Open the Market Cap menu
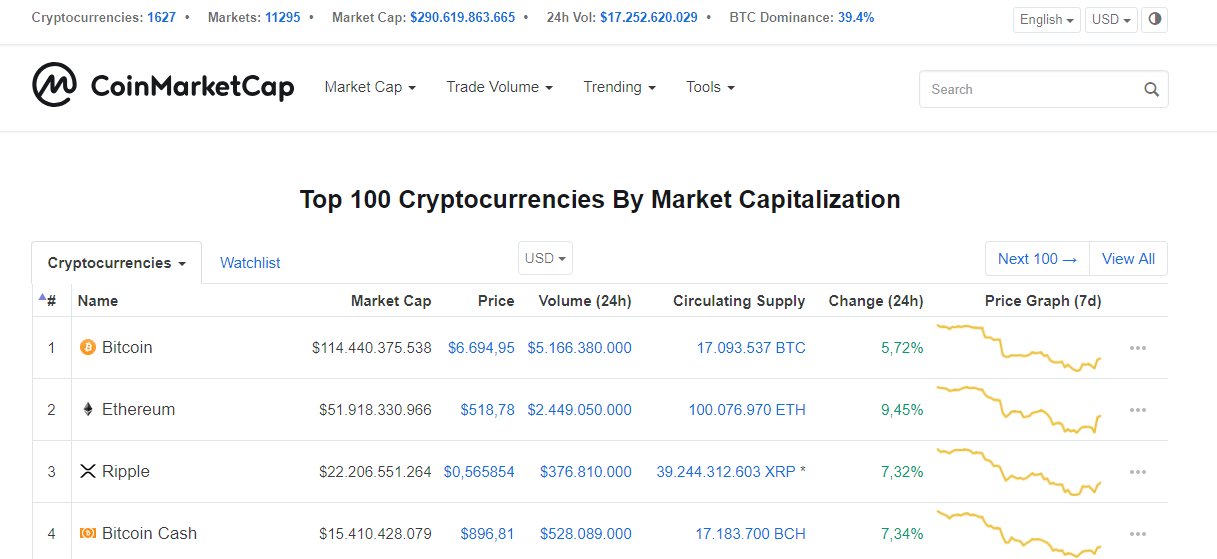 pos(370,87)
